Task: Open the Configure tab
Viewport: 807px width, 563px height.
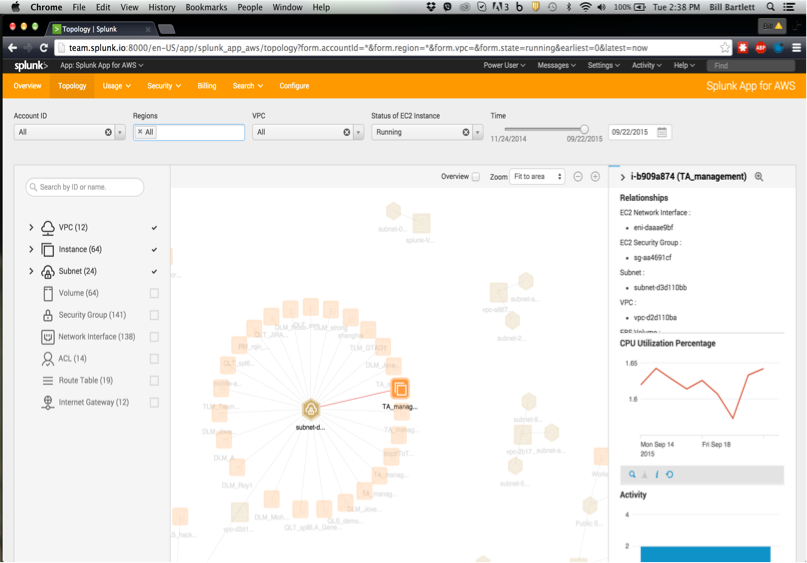Action: [x=294, y=86]
